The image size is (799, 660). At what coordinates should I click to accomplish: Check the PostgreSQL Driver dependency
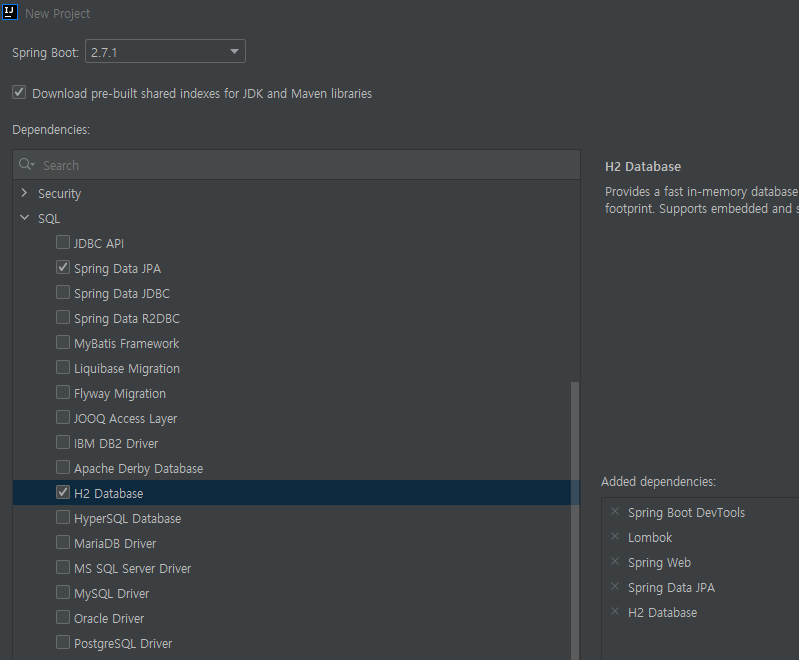pyautogui.click(x=63, y=642)
